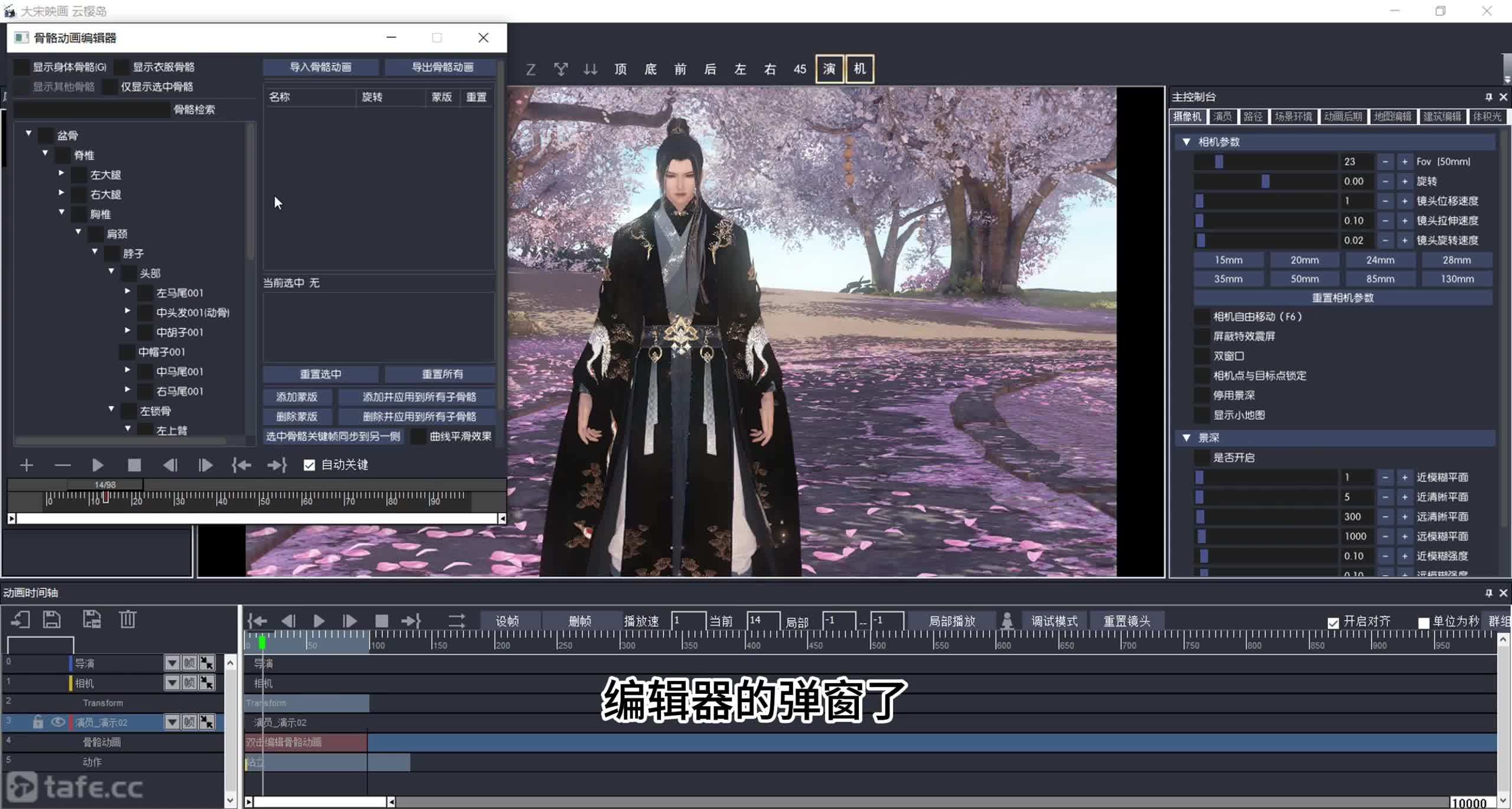Enable 显示衣服骨骼 checkbox
This screenshot has height=809, width=1512.
coord(122,67)
